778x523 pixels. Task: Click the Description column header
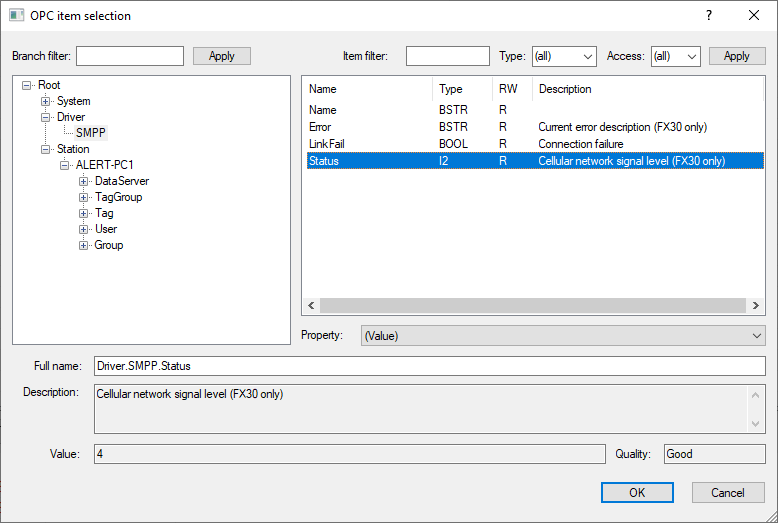[x=645, y=89]
